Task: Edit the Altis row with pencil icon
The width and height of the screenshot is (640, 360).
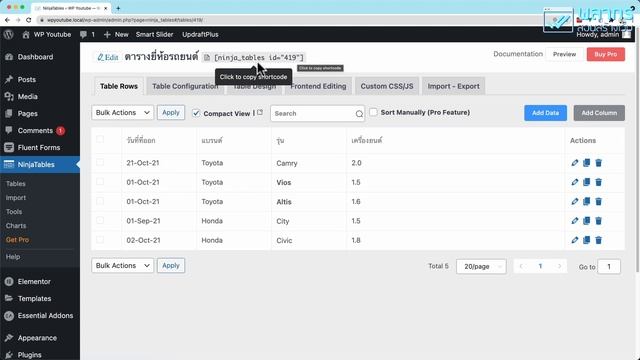Action: tap(575, 201)
